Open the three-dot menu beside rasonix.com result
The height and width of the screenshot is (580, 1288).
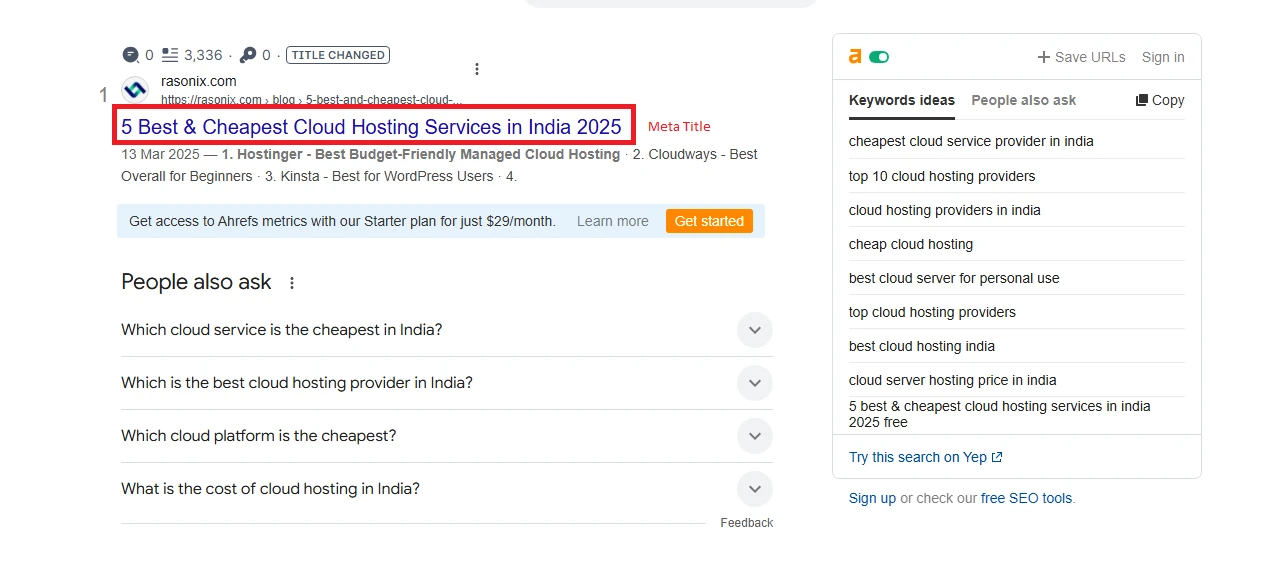pyautogui.click(x=477, y=69)
